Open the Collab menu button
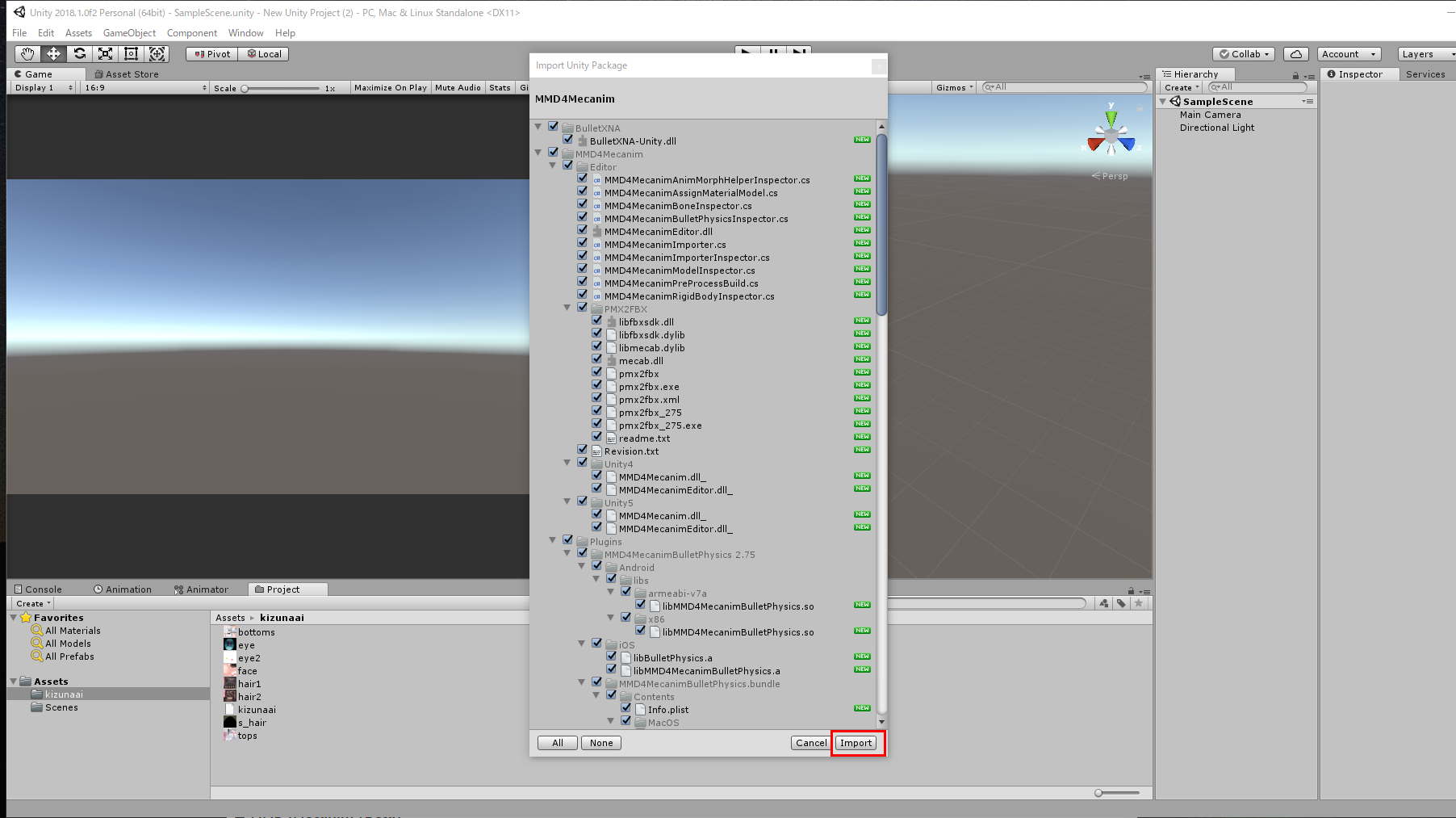 (x=1244, y=54)
